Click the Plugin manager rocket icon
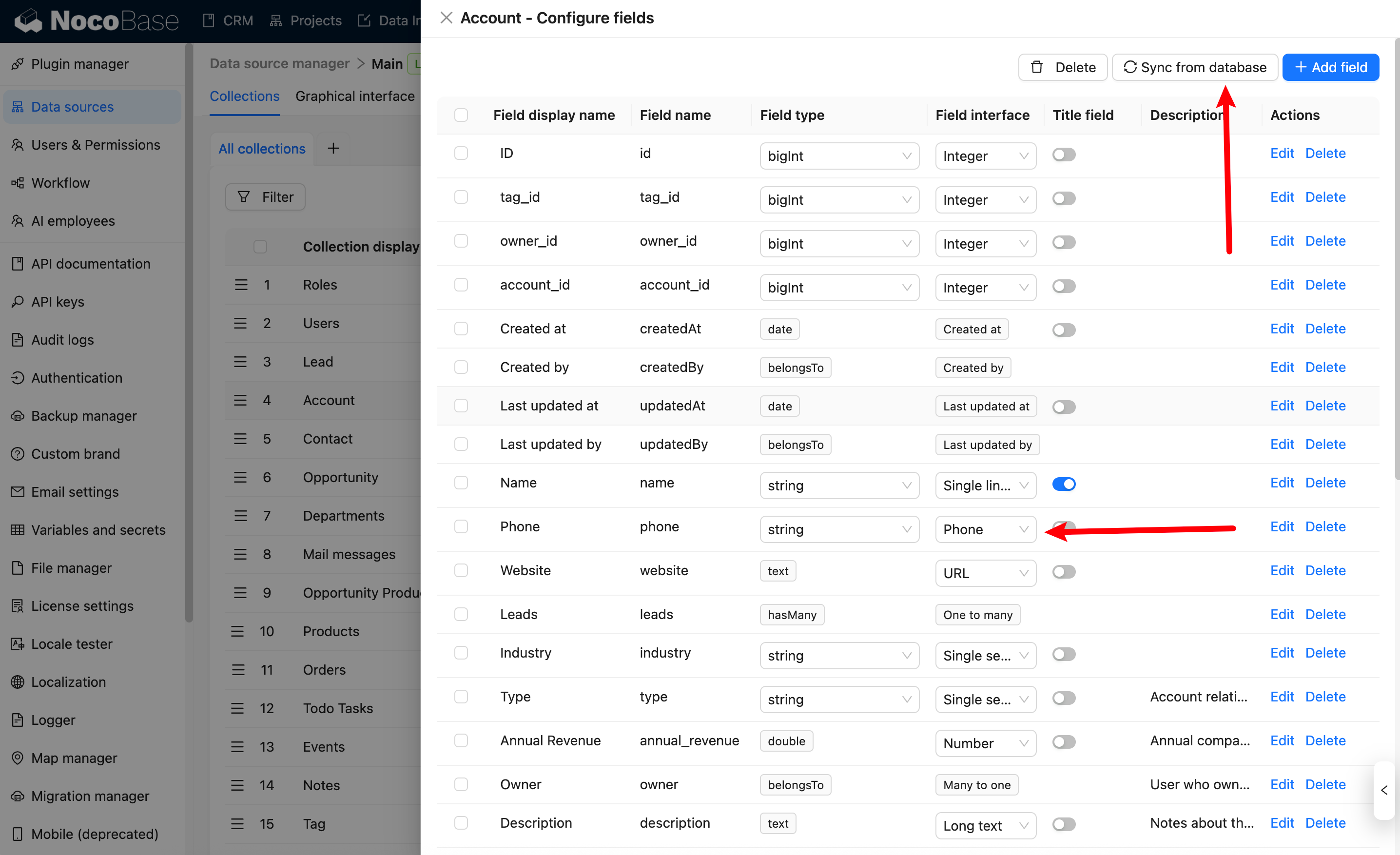Image resolution: width=1400 pixels, height=855 pixels. (x=18, y=64)
